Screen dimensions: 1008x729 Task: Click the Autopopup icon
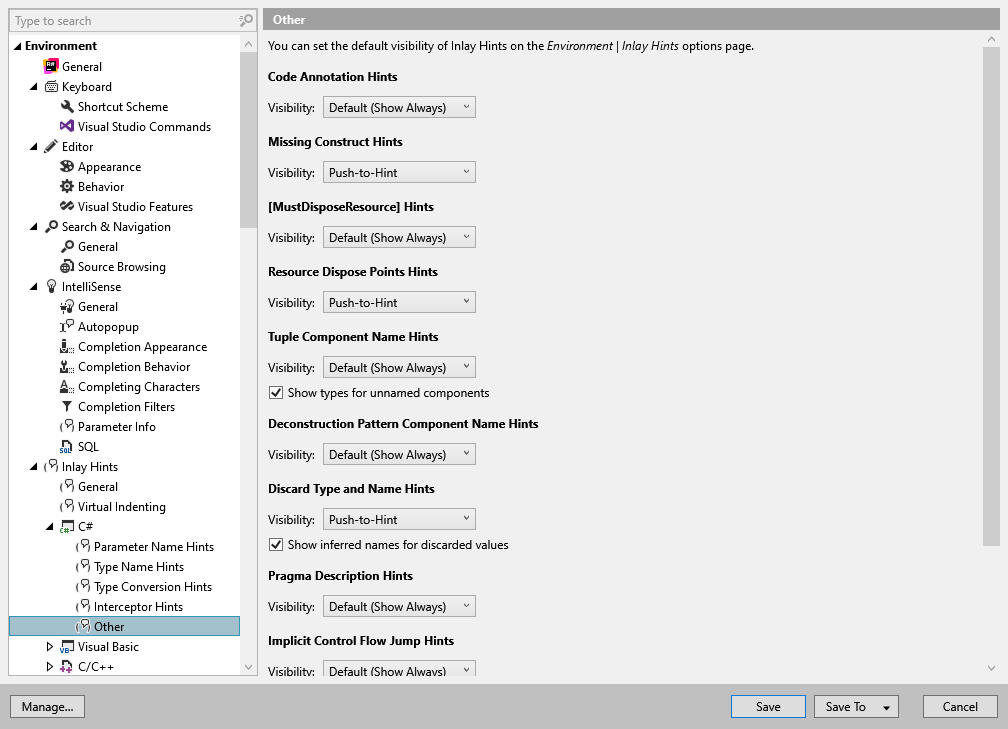click(x=67, y=327)
